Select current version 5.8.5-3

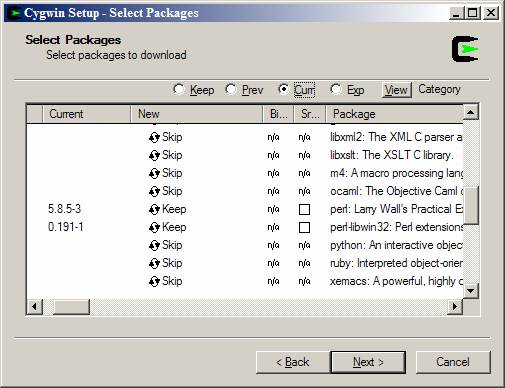(x=64, y=209)
